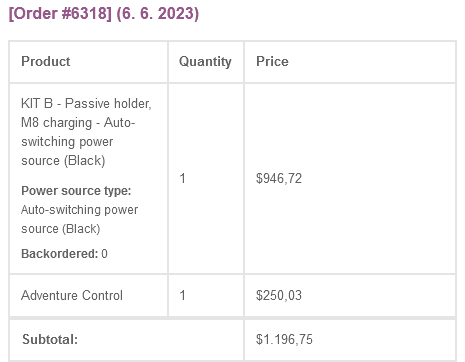
Task: Click the Subtotal label
Action: [50, 340]
